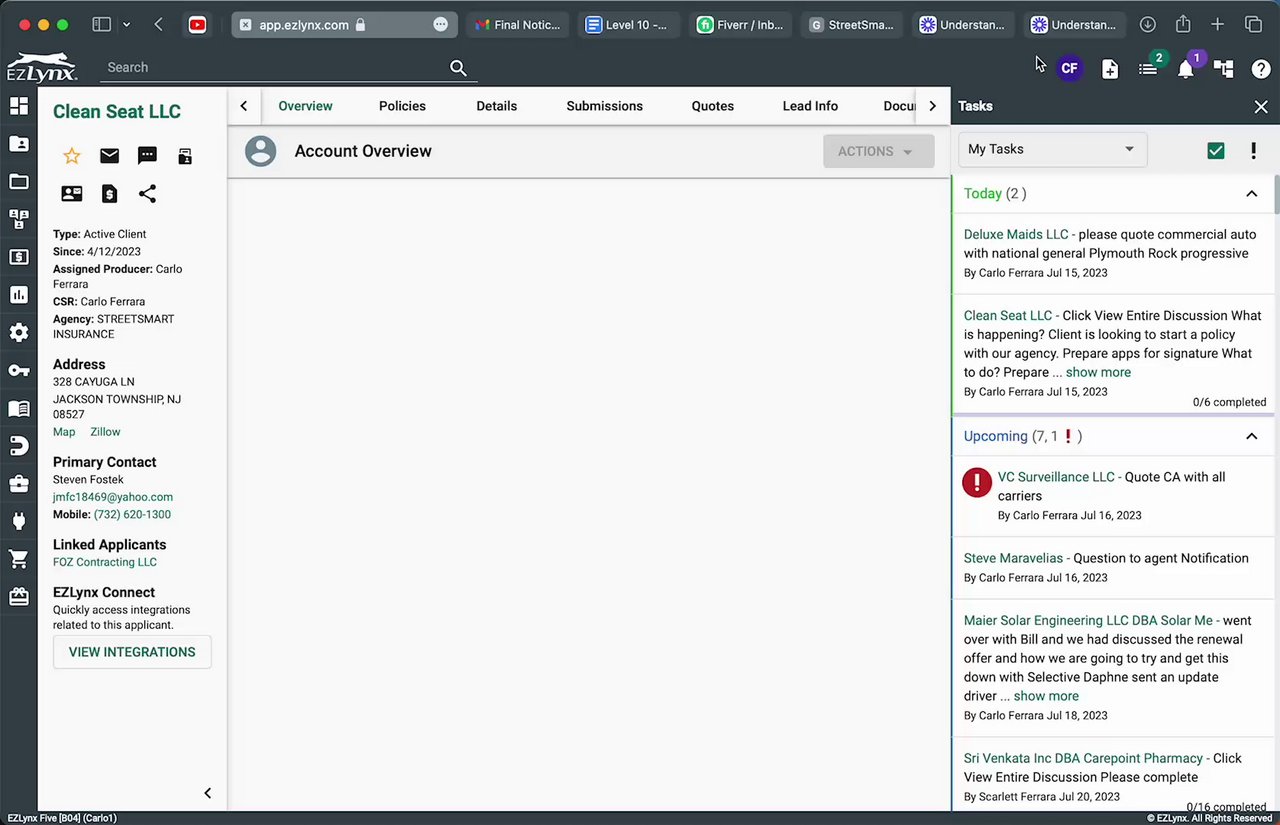Open the My Tasks dropdown
Viewport: 1280px width, 825px height.
click(x=1052, y=149)
